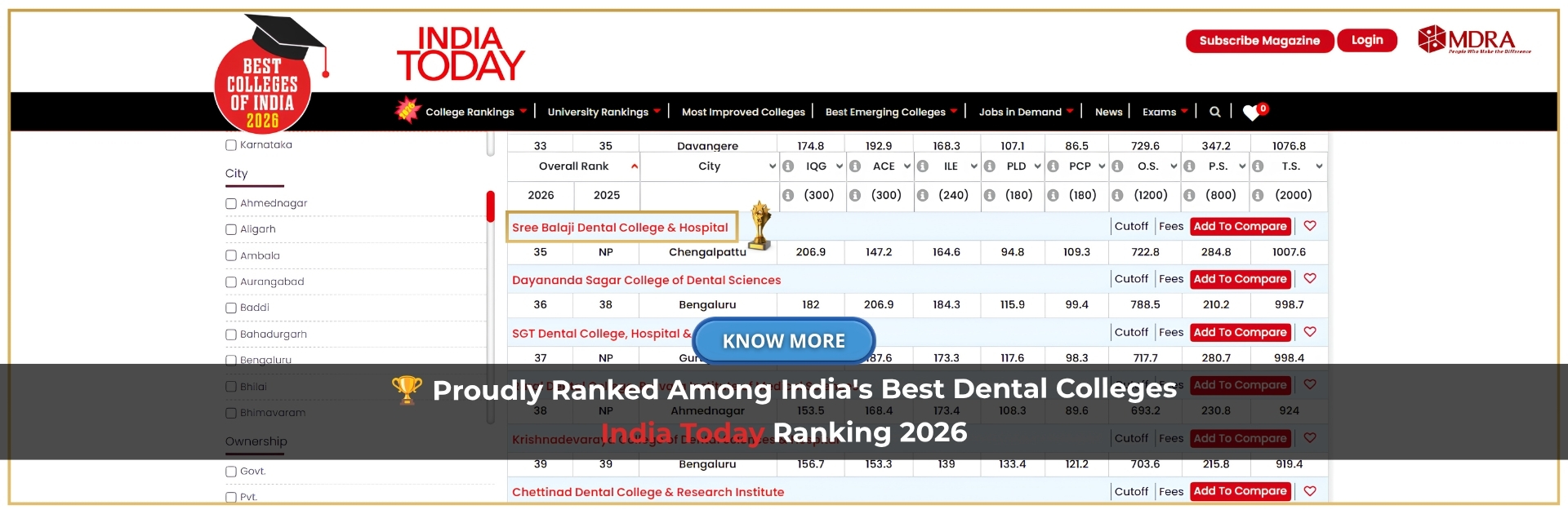The width and height of the screenshot is (1568, 514).
Task: Click the trophy icon beside Sree Balaji Dental College
Action: (761, 225)
